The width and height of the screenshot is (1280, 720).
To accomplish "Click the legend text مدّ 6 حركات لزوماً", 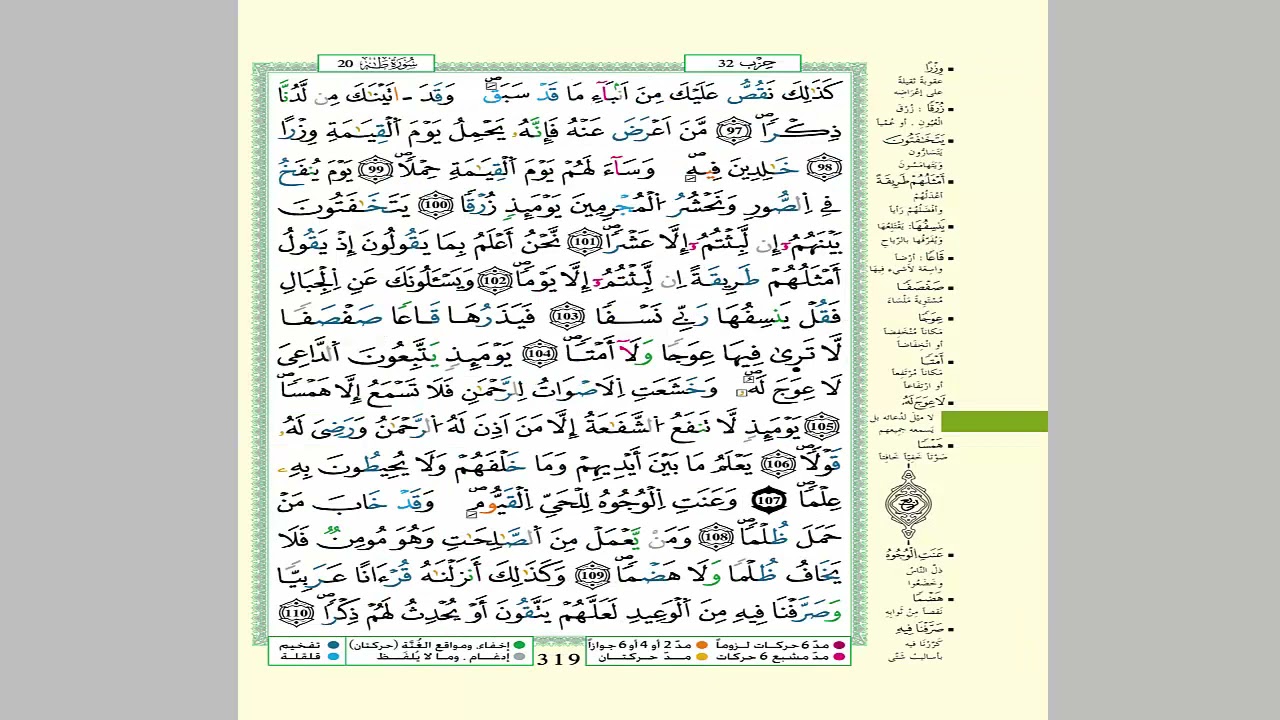I will click(x=772, y=645).
